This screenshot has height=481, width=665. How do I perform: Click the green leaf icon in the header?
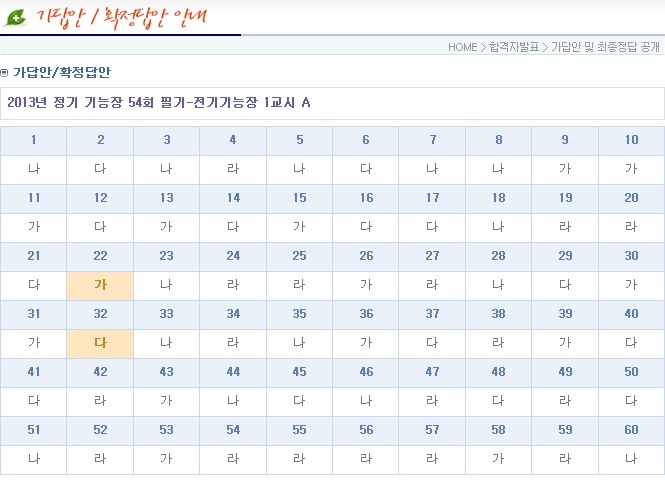(x=16, y=17)
